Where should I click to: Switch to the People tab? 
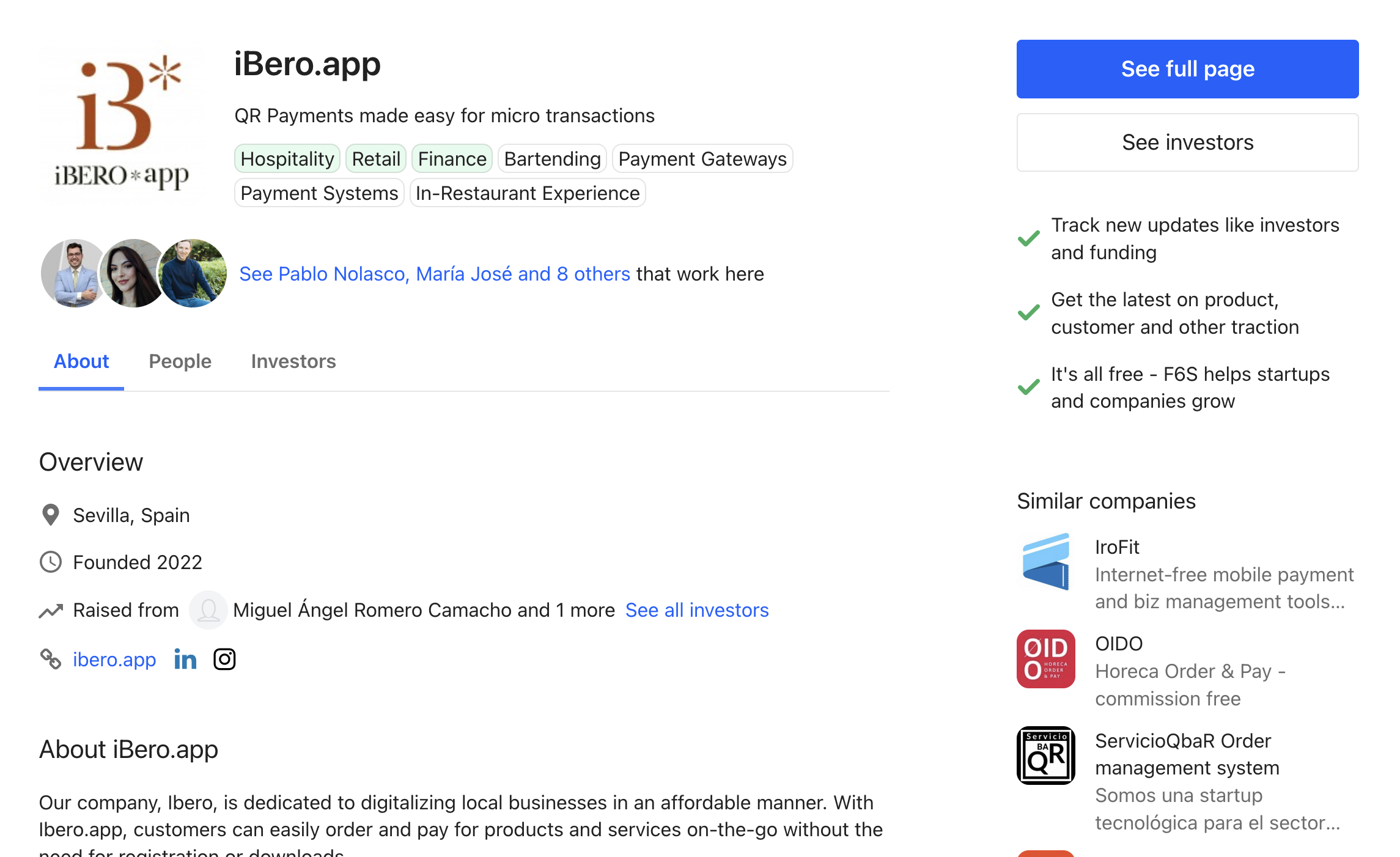click(180, 361)
